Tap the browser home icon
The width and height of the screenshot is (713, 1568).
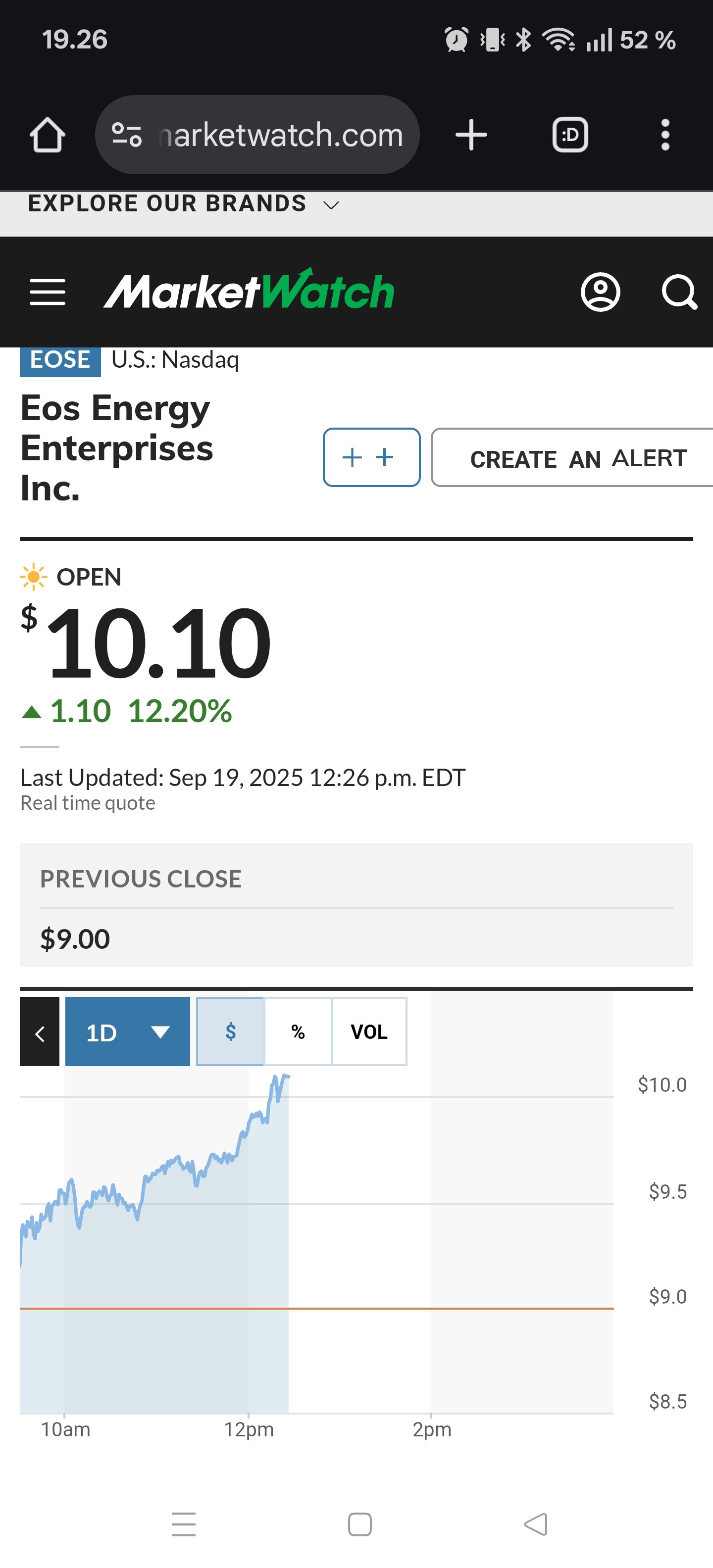(48, 135)
